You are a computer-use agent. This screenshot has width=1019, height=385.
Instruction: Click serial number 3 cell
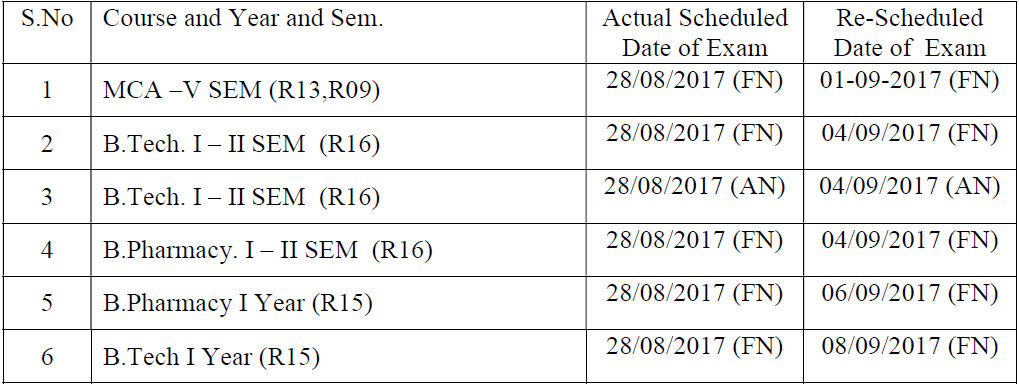(47, 197)
